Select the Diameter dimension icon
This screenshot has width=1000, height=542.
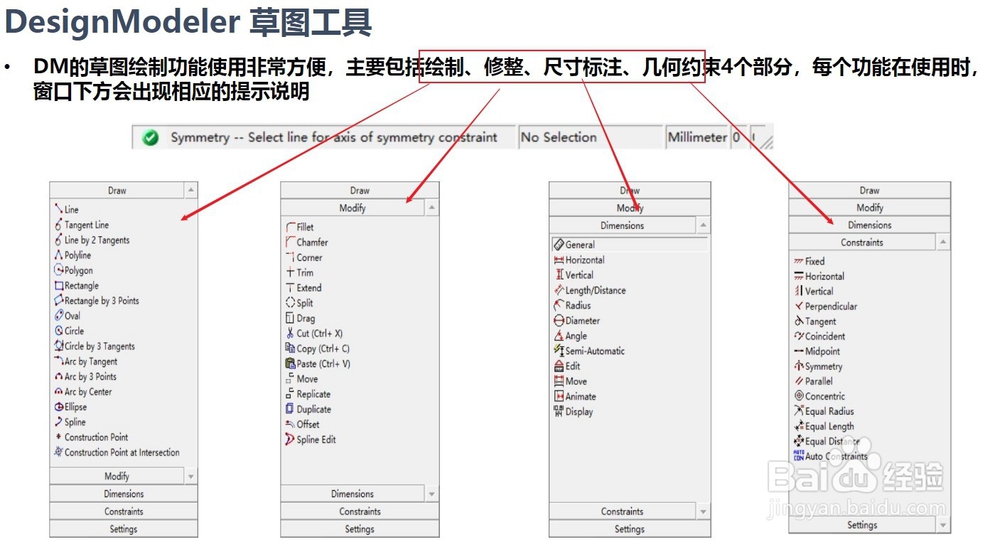[559, 320]
